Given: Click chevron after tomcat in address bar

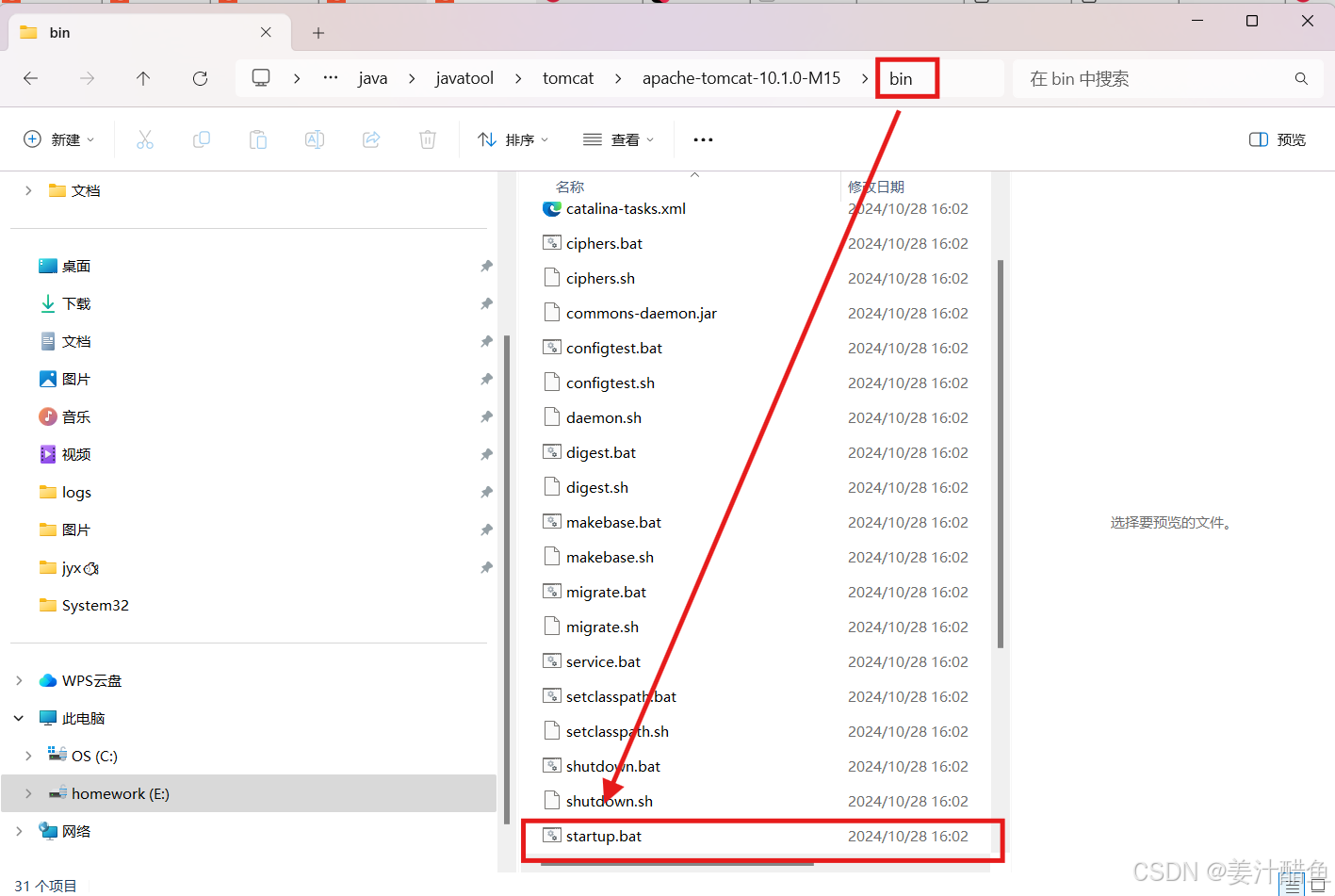Looking at the screenshot, I should [x=618, y=78].
